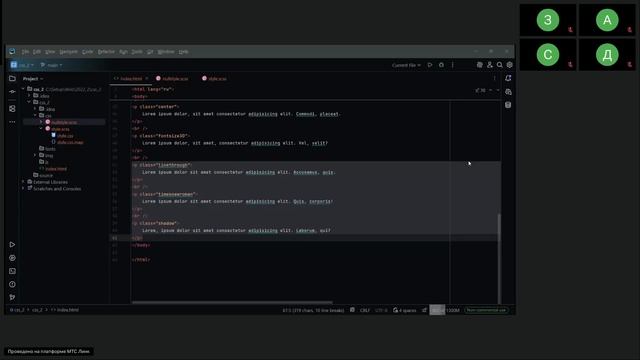Click the Run button in the toolbar

point(430,65)
